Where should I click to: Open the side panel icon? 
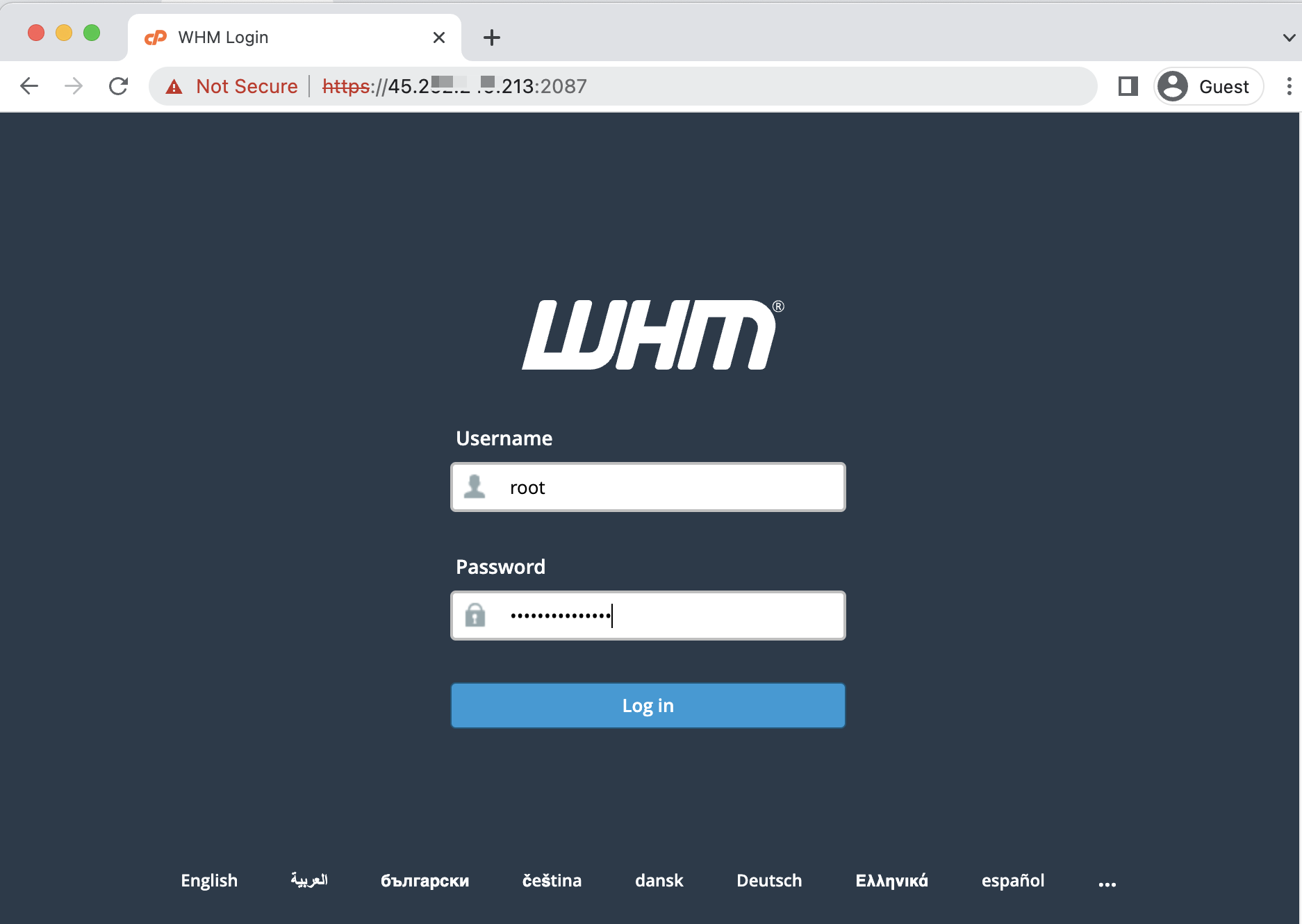1128,86
